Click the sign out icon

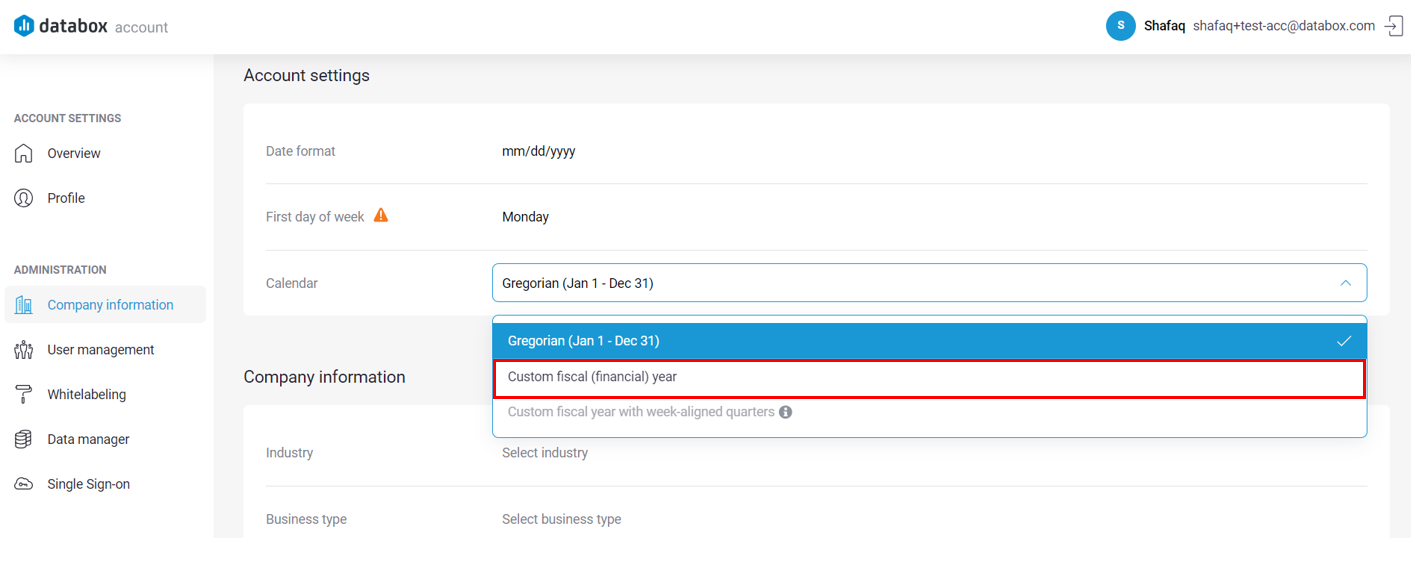tap(1394, 26)
